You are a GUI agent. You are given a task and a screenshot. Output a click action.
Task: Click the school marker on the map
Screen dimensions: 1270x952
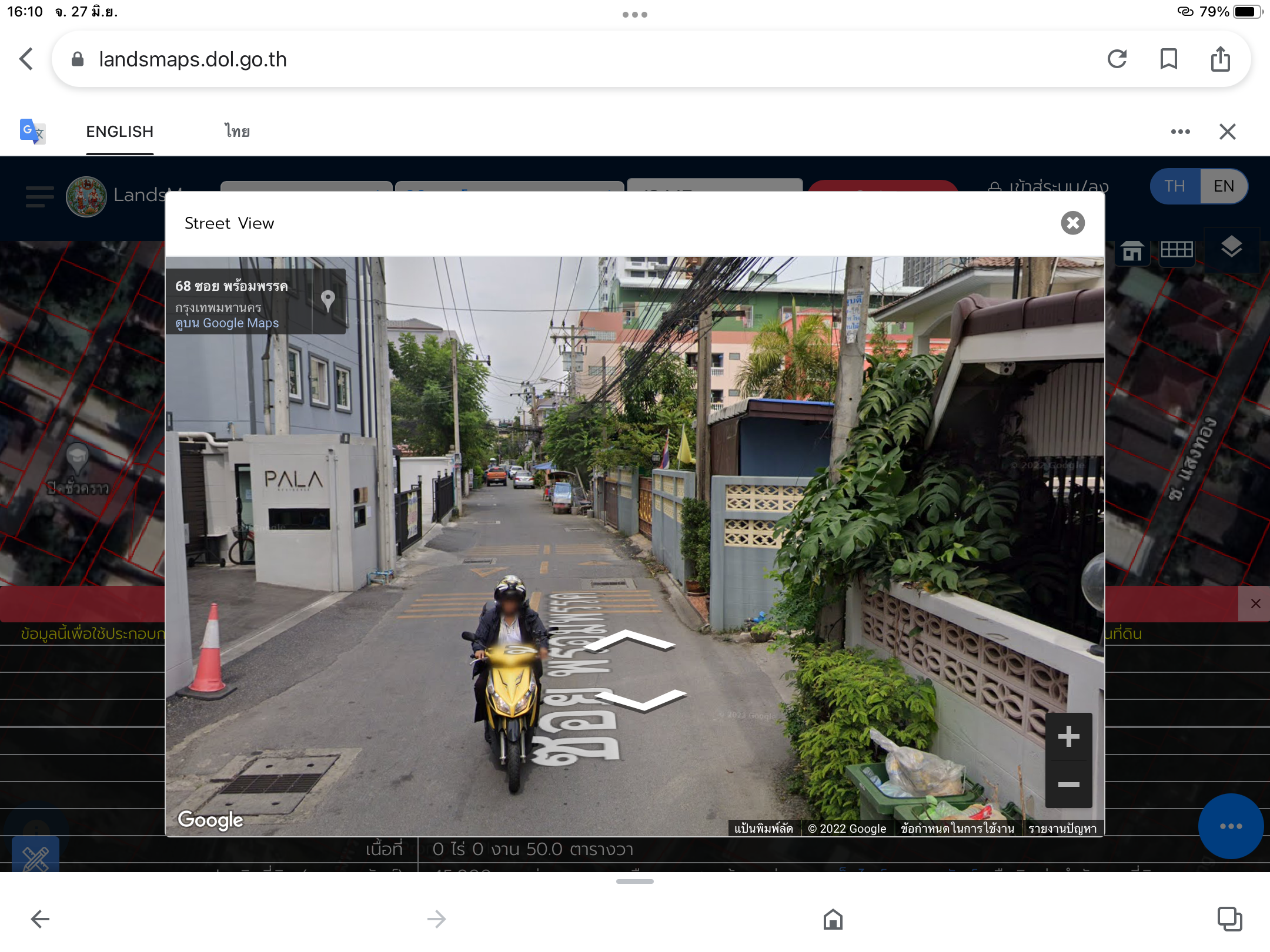(77, 458)
